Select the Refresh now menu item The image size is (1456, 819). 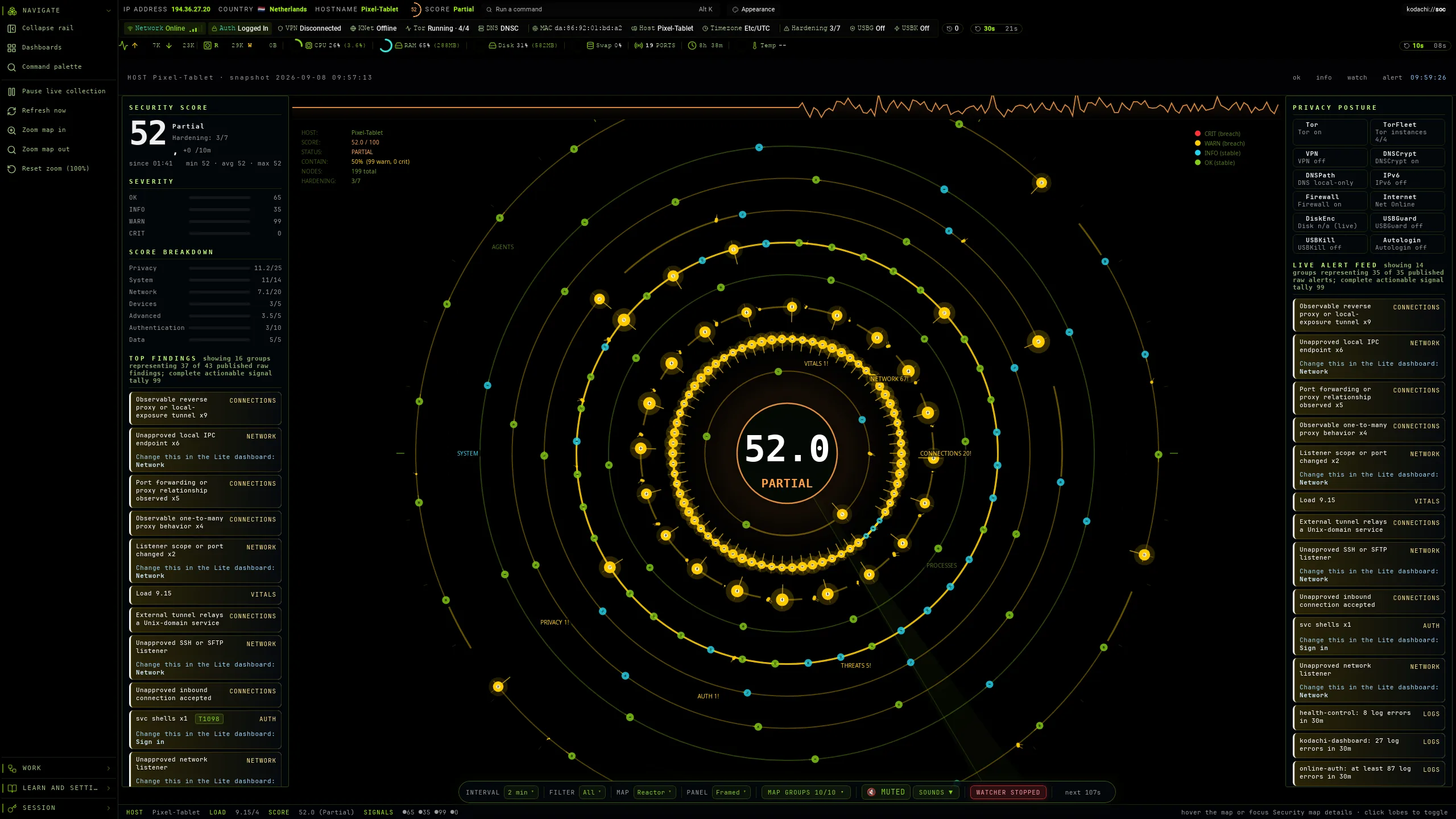pyautogui.click(x=59, y=111)
